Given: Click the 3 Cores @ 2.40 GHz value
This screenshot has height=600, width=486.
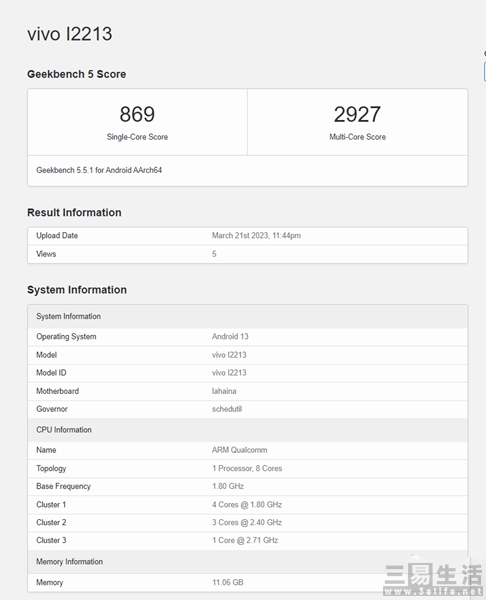Looking at the screenshot, I should coord(247,522).
